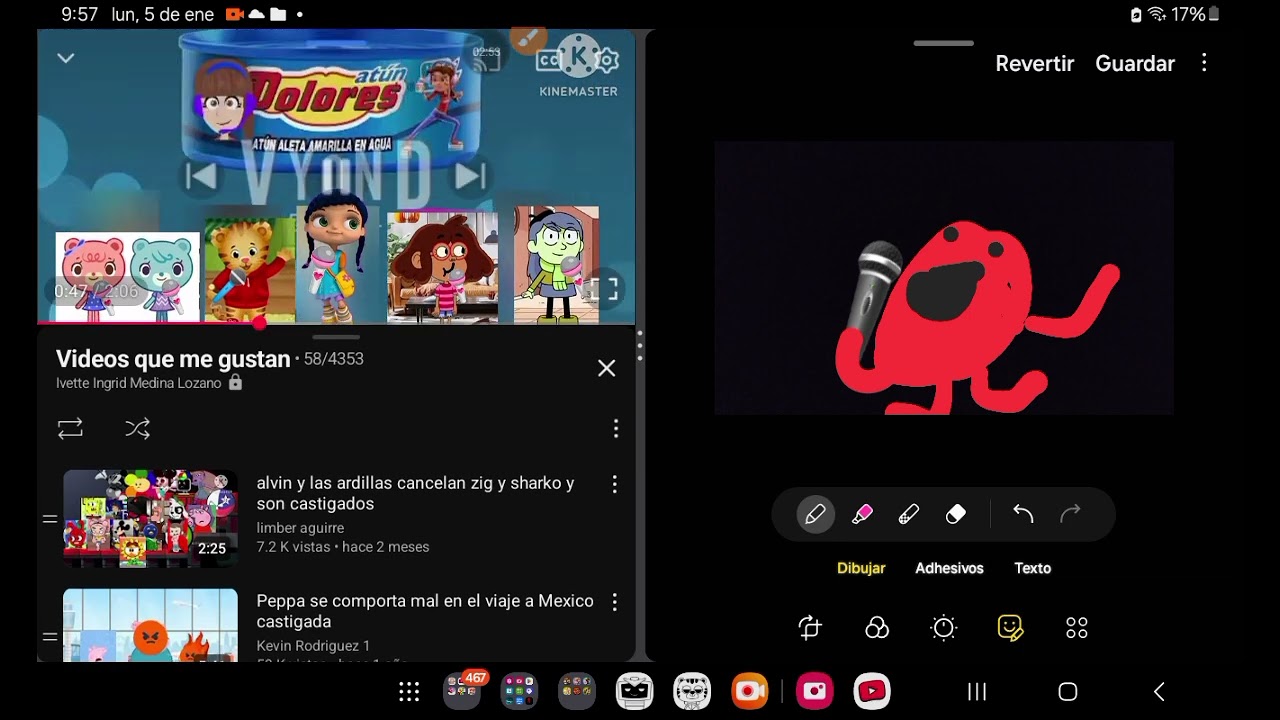This screenshot has width=1280, height=720.
Task: Select the pen drawing tool
Action: pyautogui.click(x=815, y=514)
